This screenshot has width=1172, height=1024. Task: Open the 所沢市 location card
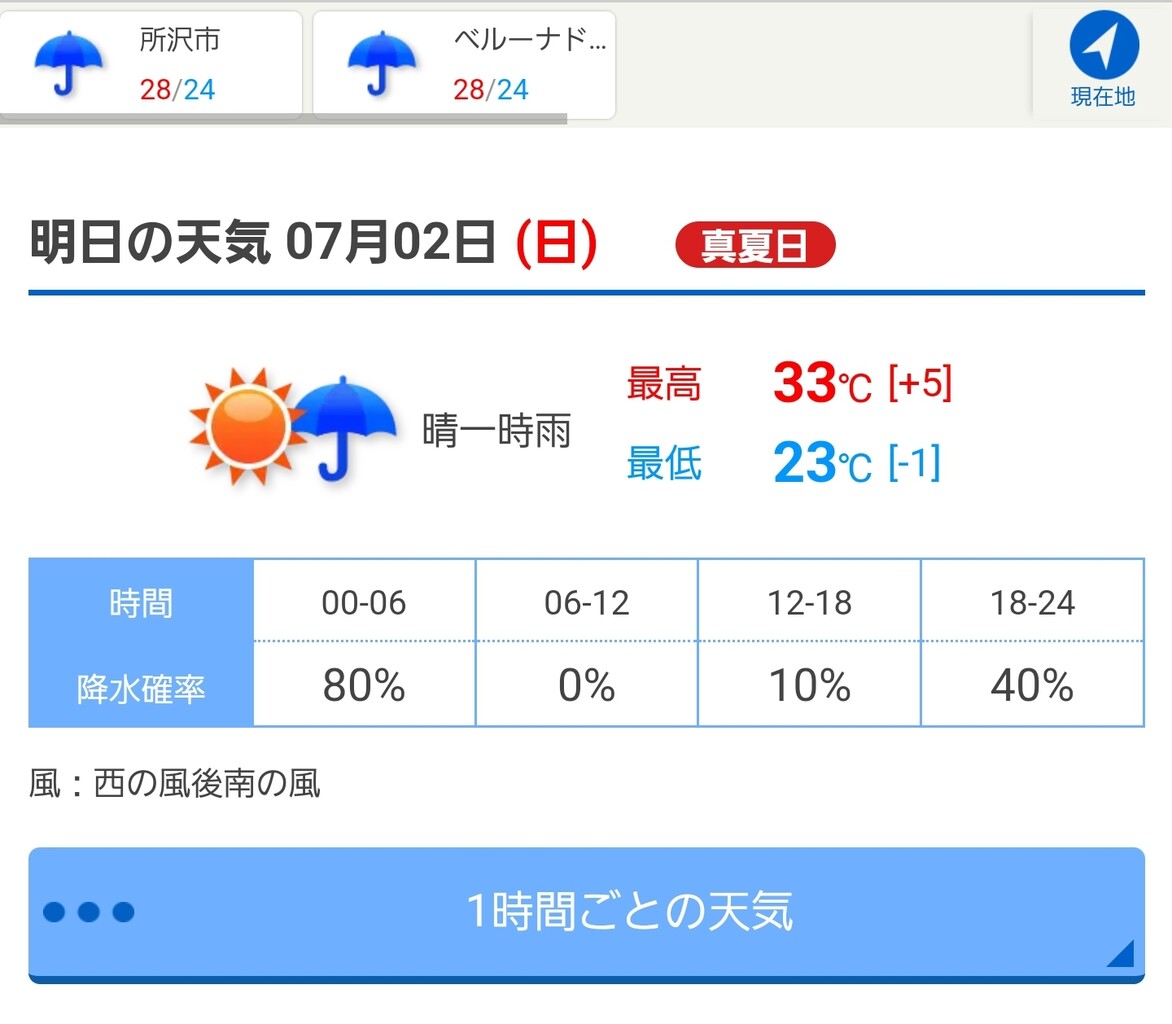151,64
